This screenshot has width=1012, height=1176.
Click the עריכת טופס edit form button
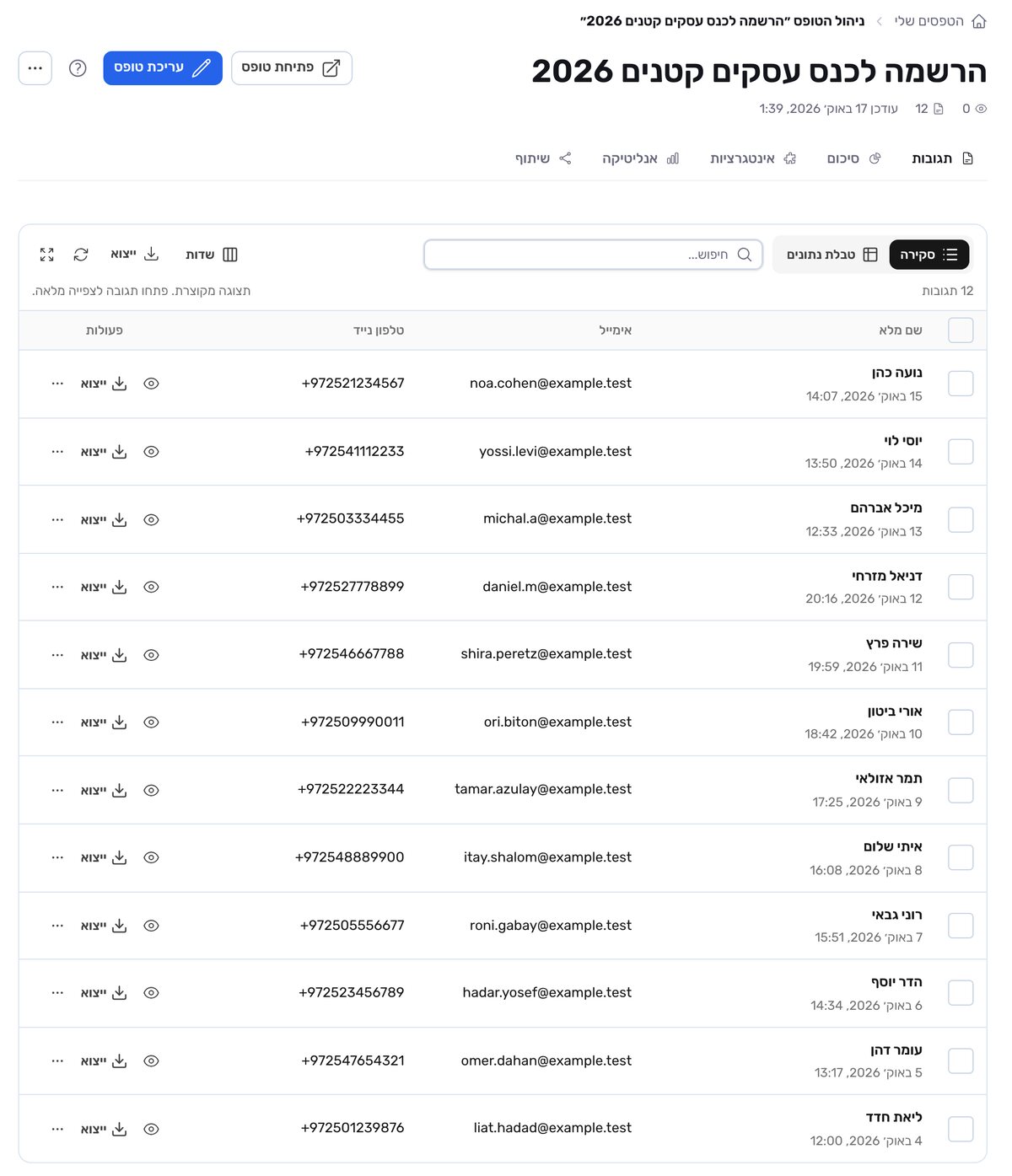click(x=163, y=68)
